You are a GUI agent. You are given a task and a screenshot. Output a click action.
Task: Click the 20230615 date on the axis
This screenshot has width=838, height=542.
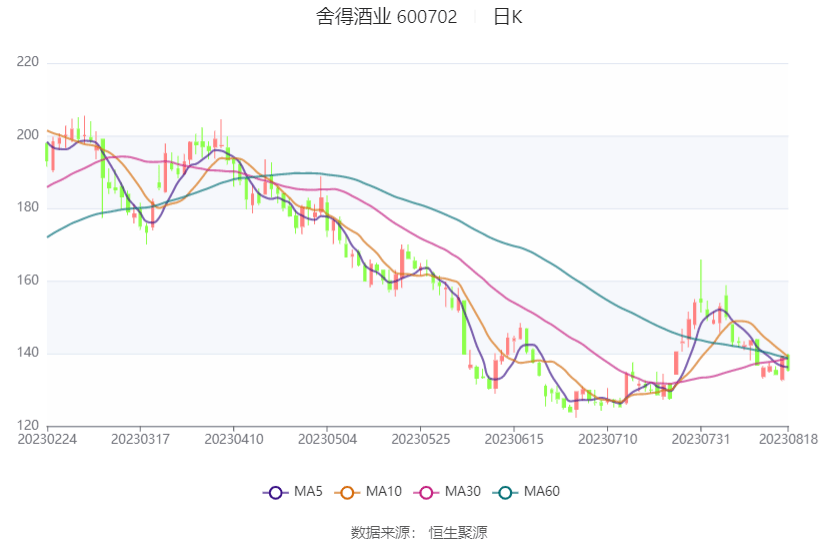tap(513, 439)
